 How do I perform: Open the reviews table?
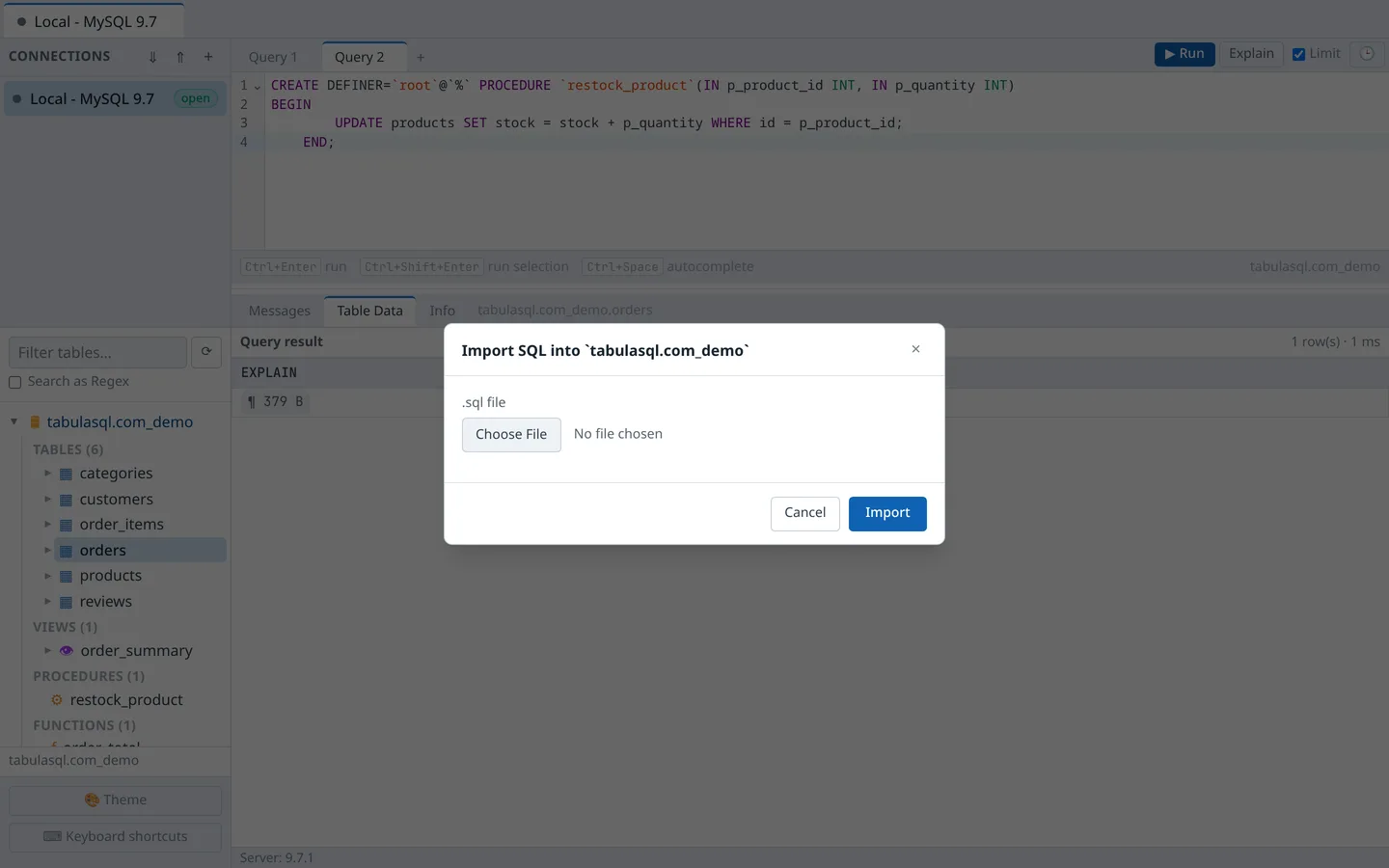coord(105,602)
